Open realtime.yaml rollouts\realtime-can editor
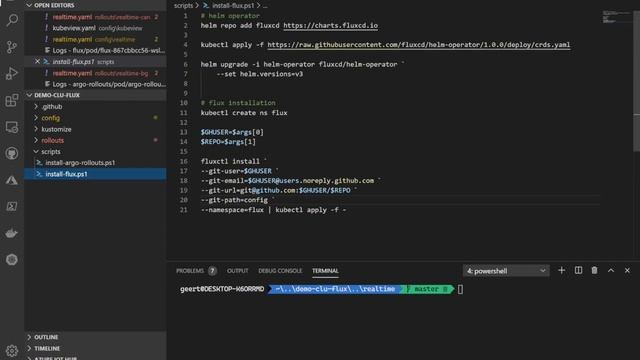This screenshot has width=640, height=360. pos(95,17)
